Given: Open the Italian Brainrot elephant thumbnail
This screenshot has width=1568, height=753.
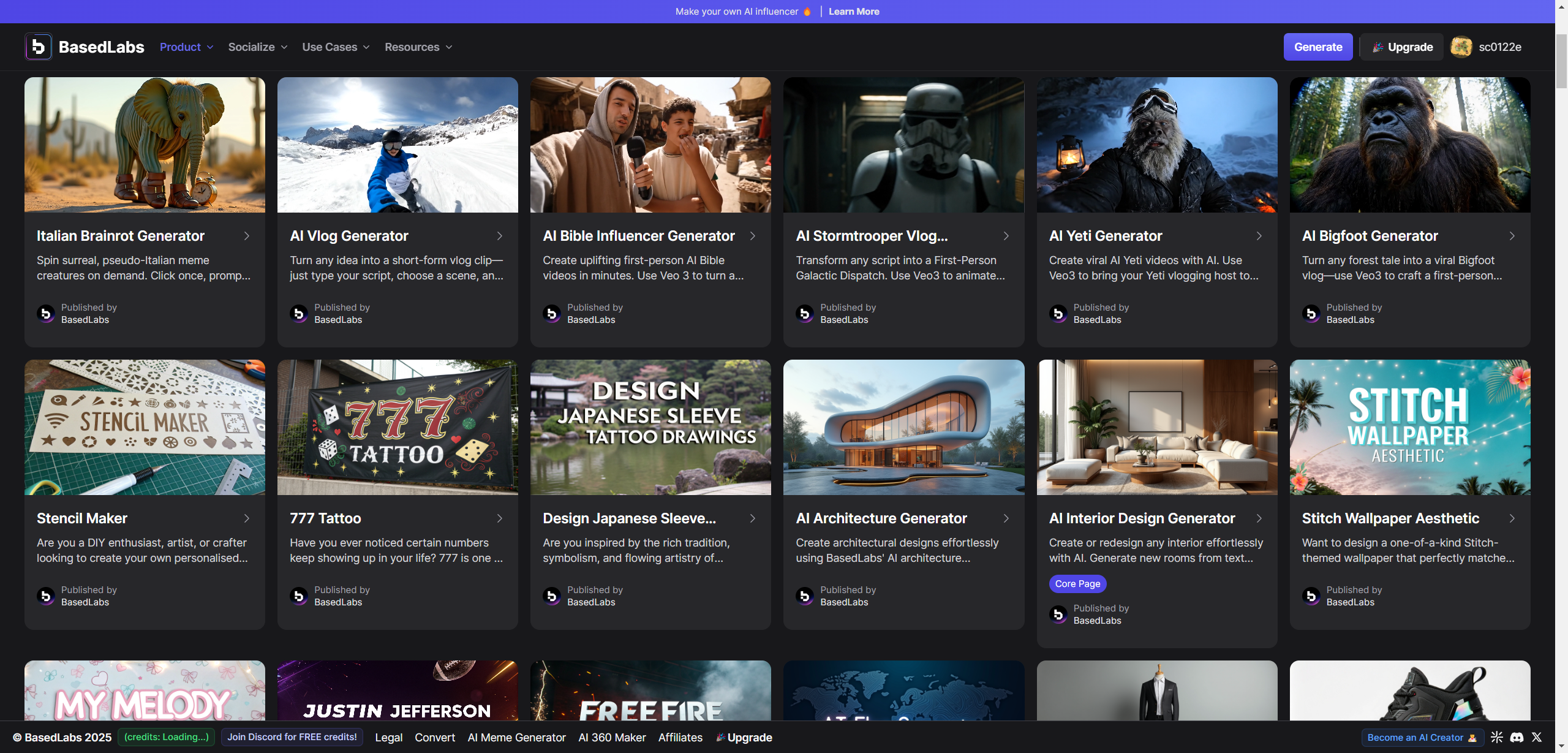Looking at the screenshot, I should [145, 145].
